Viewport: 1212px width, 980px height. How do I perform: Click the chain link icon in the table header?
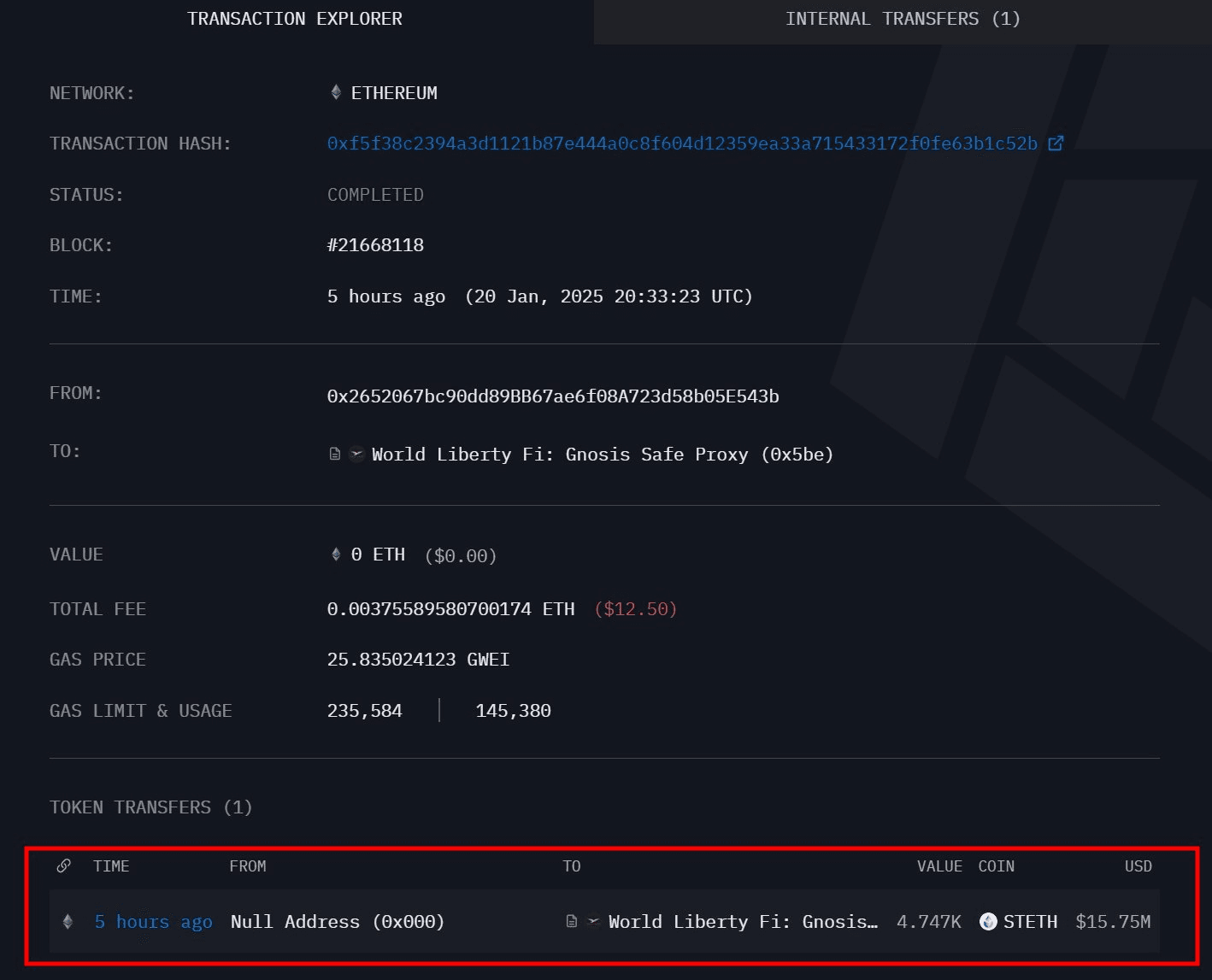coord(63,866)
